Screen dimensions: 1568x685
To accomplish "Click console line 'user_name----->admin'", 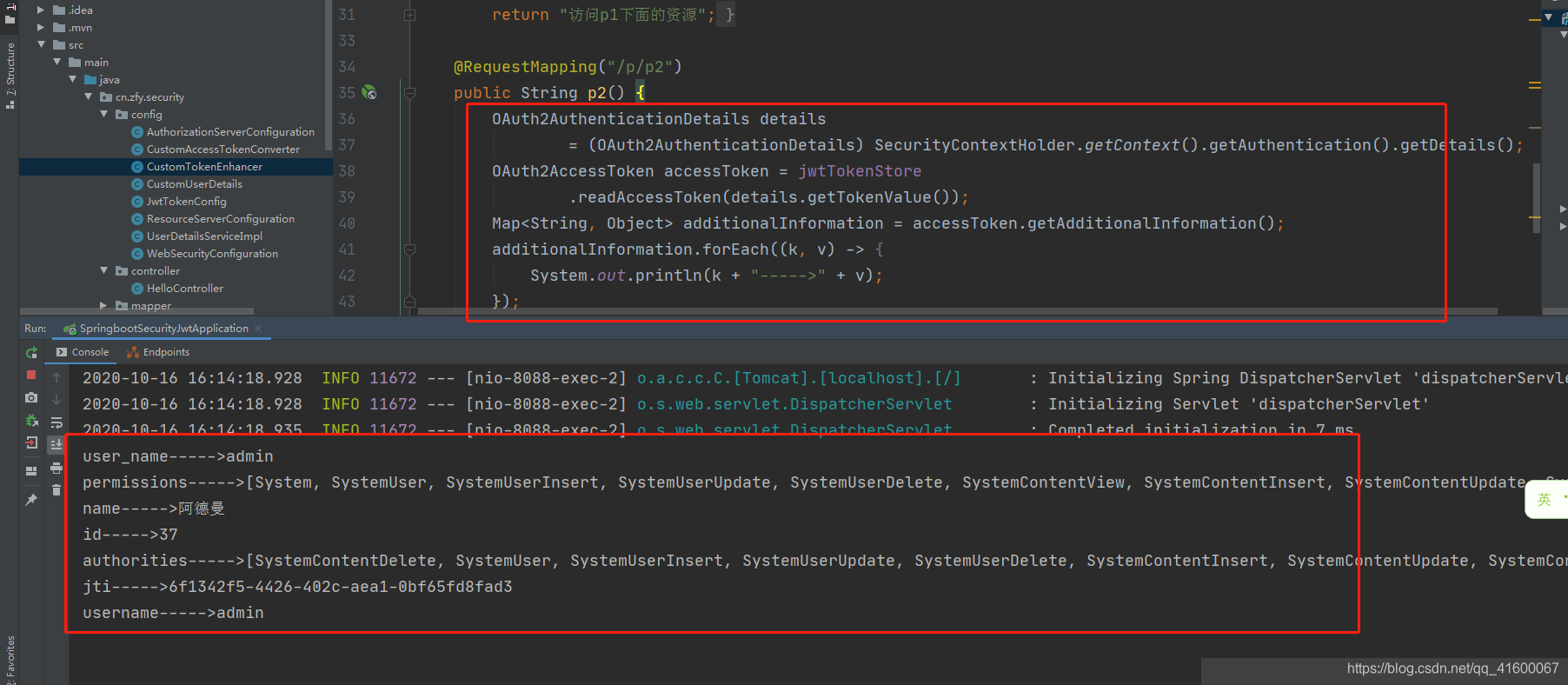I will (x=178, y=456).
